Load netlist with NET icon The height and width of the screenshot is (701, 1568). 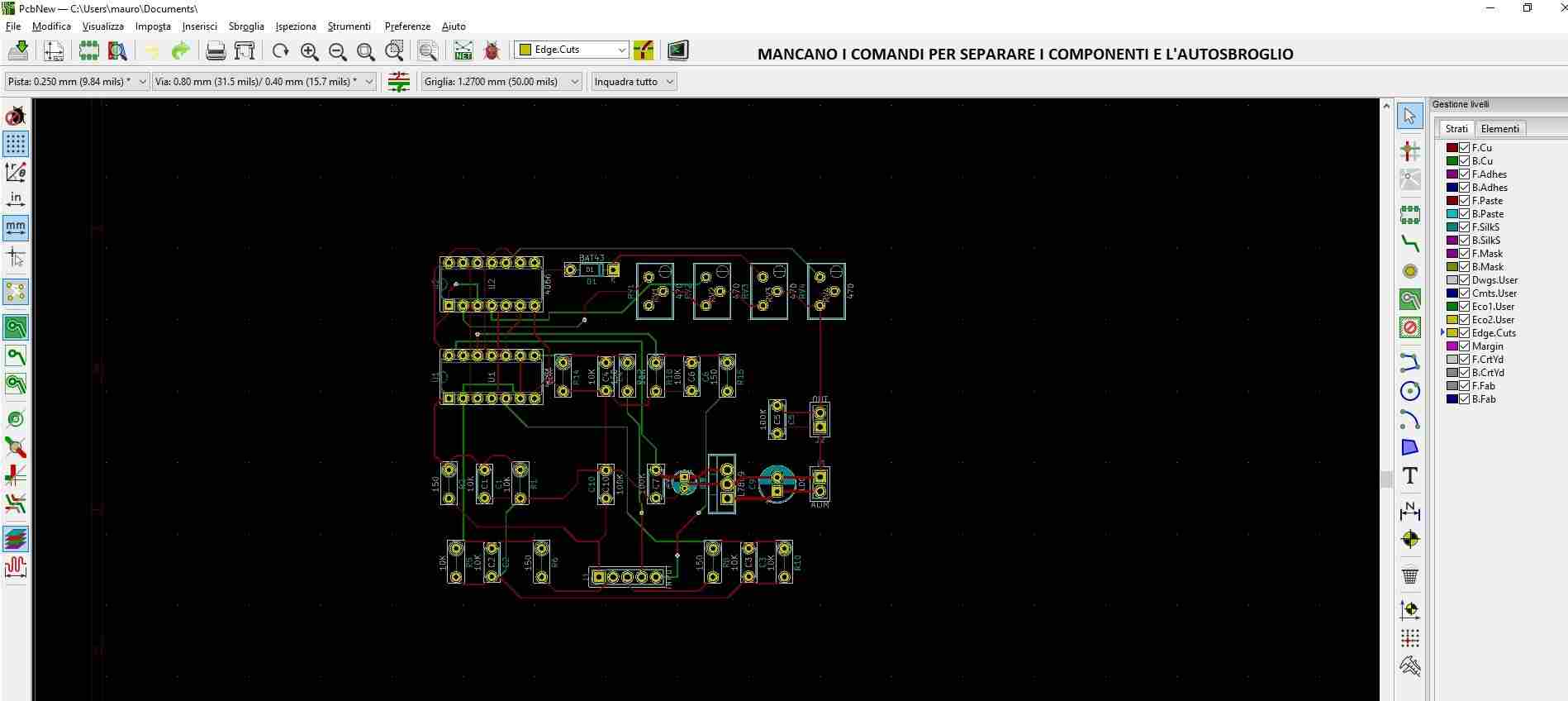(x=463, y=50)
